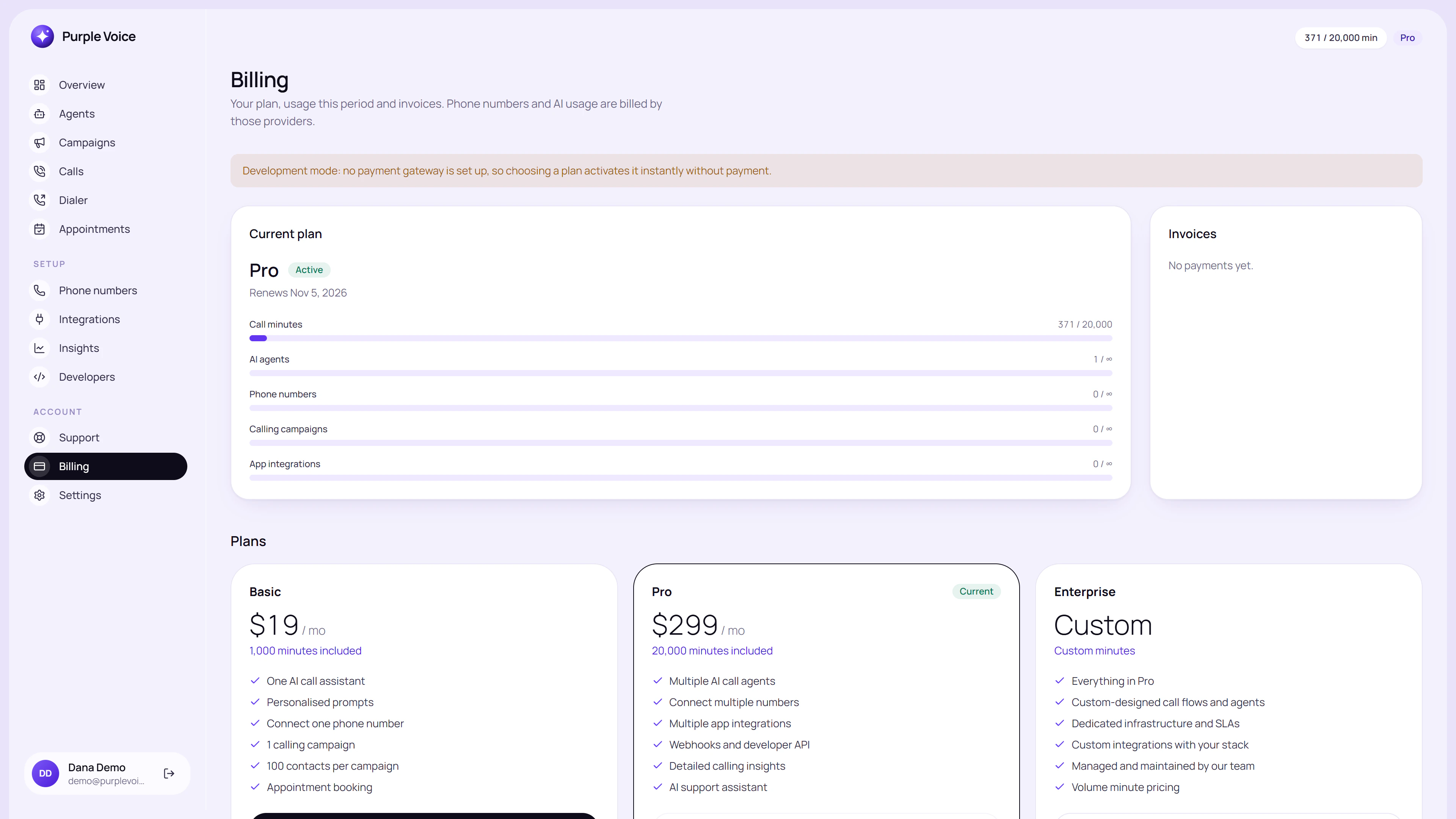The image size is (1456, 819).
Task: Click 'Dedicated infrastructure and SLAs' feature
Action: point(1155,723)
